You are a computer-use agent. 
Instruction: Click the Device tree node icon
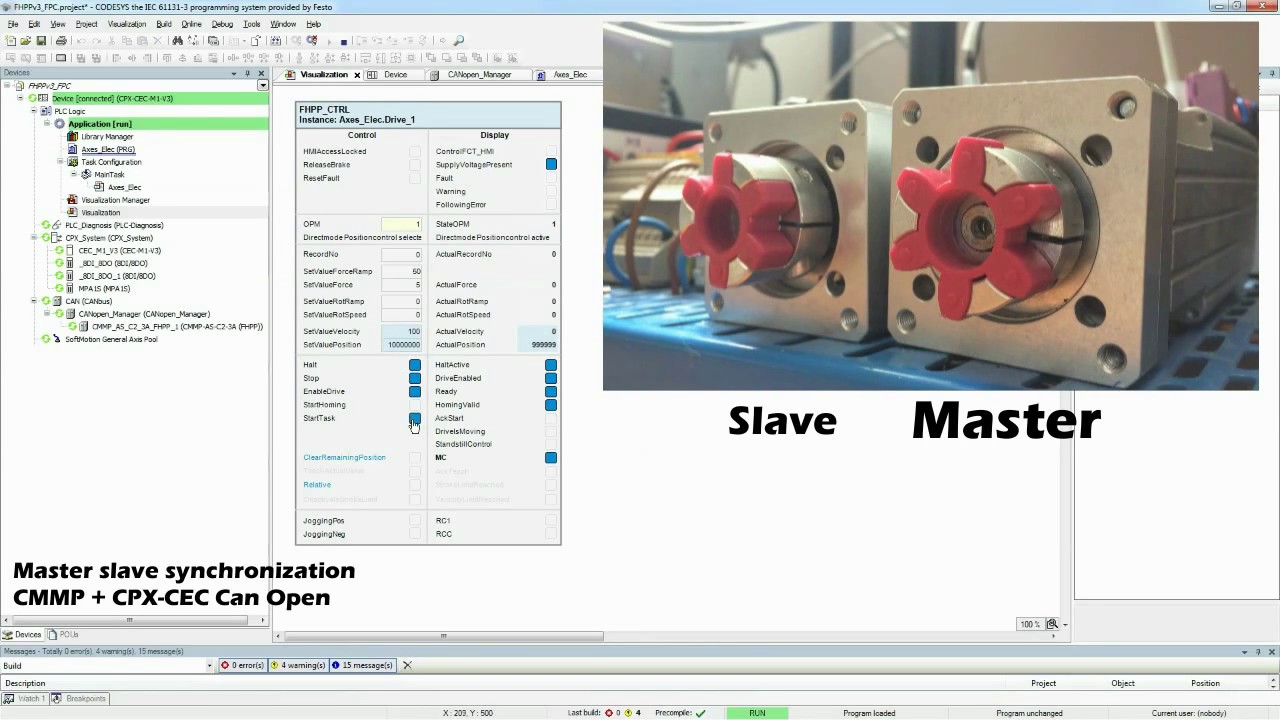click(x=43, y=99)
